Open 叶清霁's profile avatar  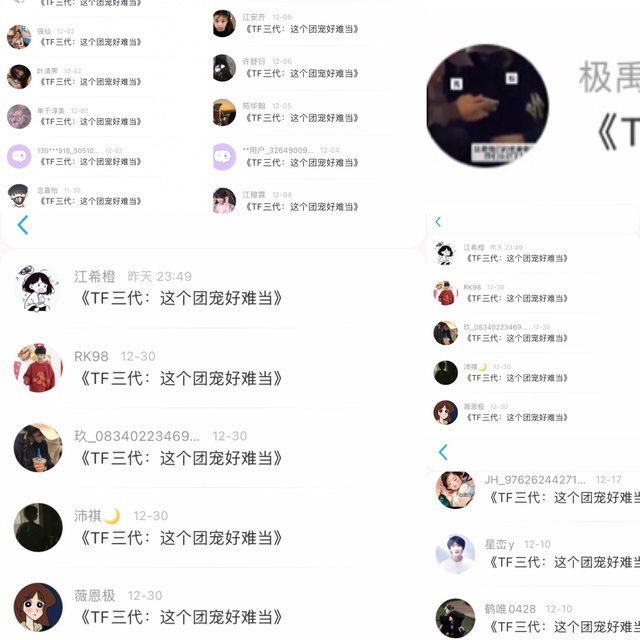(x=19, y=77)
